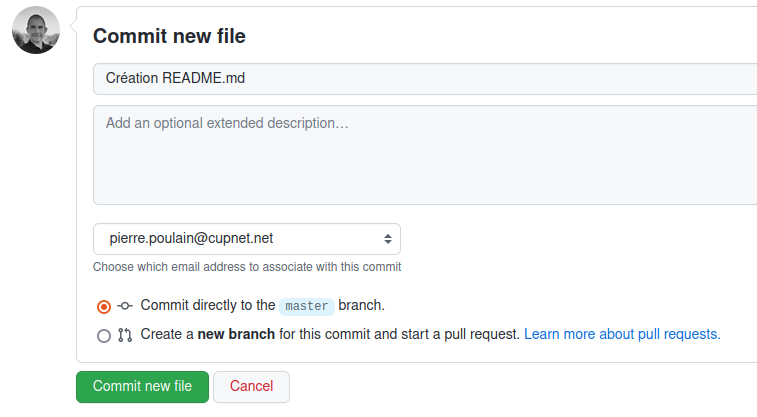
Task: Open the pierre.poulain@cupnet.net email dropdown
Action: (x=247, y=239)
